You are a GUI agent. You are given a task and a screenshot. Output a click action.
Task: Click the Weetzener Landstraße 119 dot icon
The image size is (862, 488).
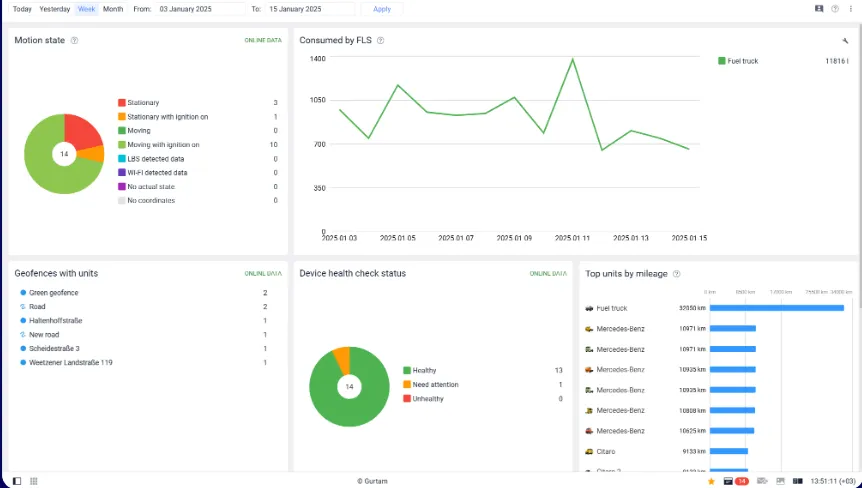pos(23,363)
